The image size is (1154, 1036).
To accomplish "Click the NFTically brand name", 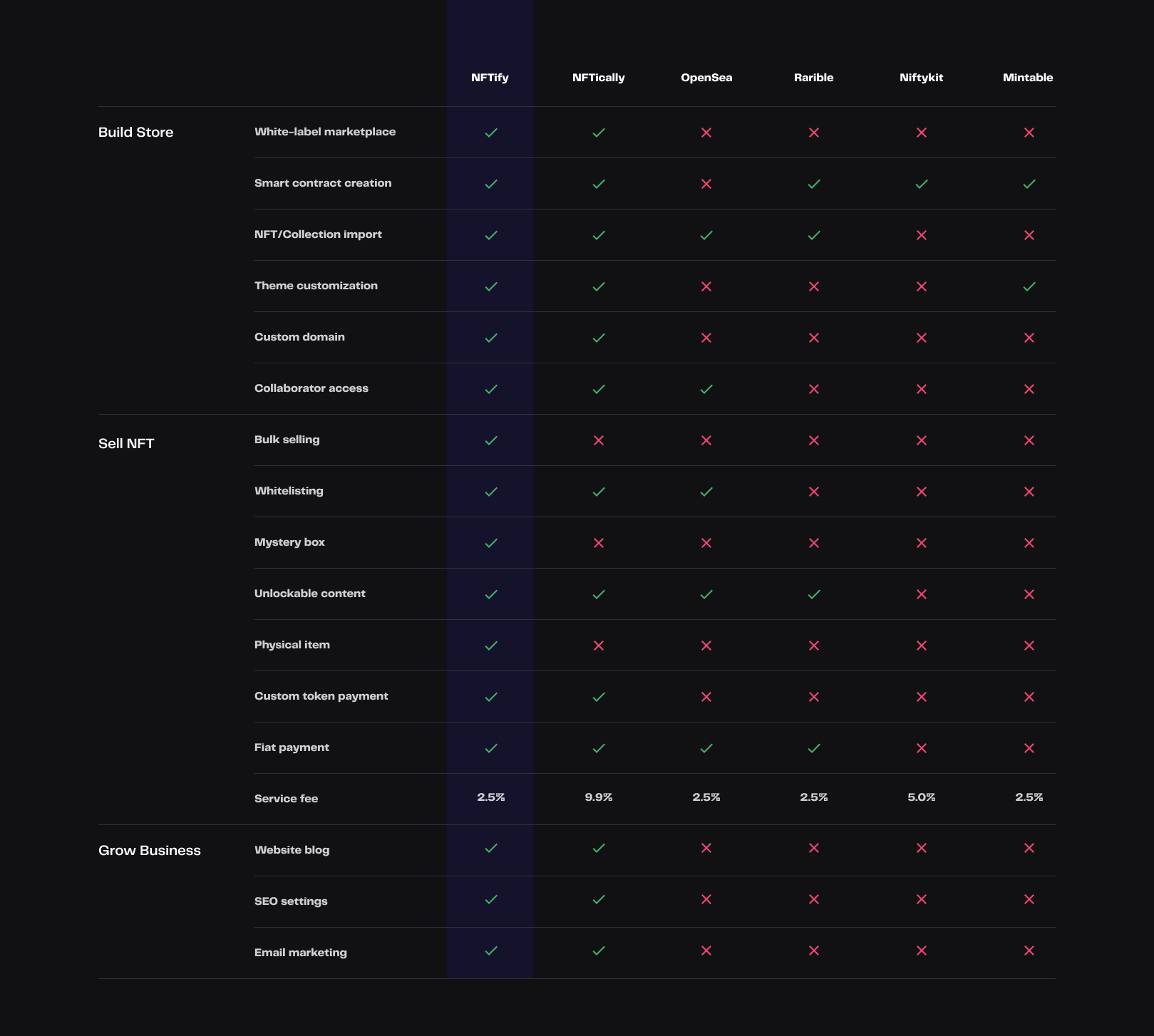I will tap(599, 78).
